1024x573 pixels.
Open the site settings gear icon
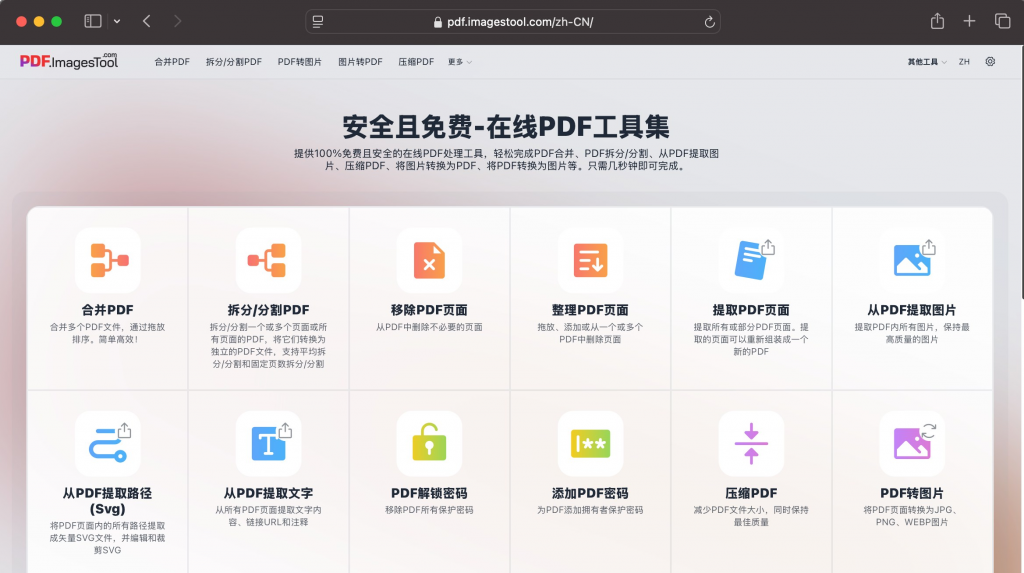click(x=990, y=61)
